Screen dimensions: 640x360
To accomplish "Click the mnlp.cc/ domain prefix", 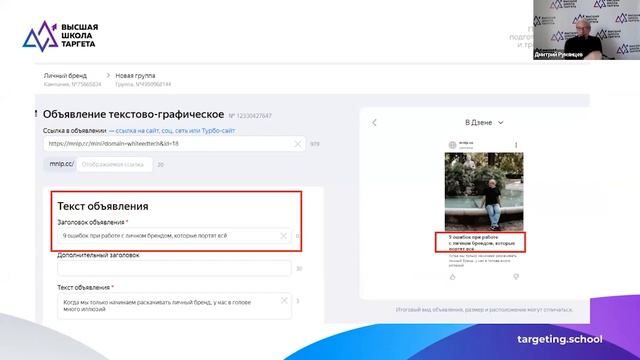I will [61, 164].
